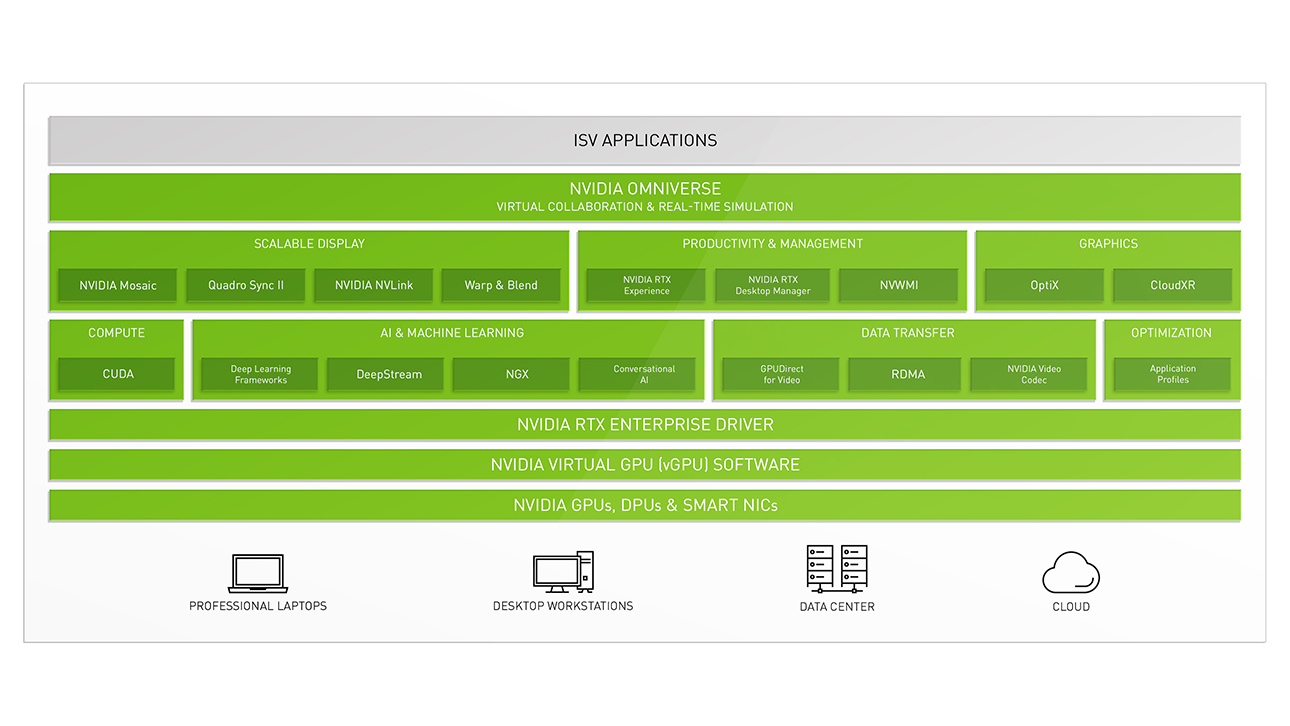Click the NVIDIA Virtual GPU Software bar
The image size is (1290, 726).
645,464
